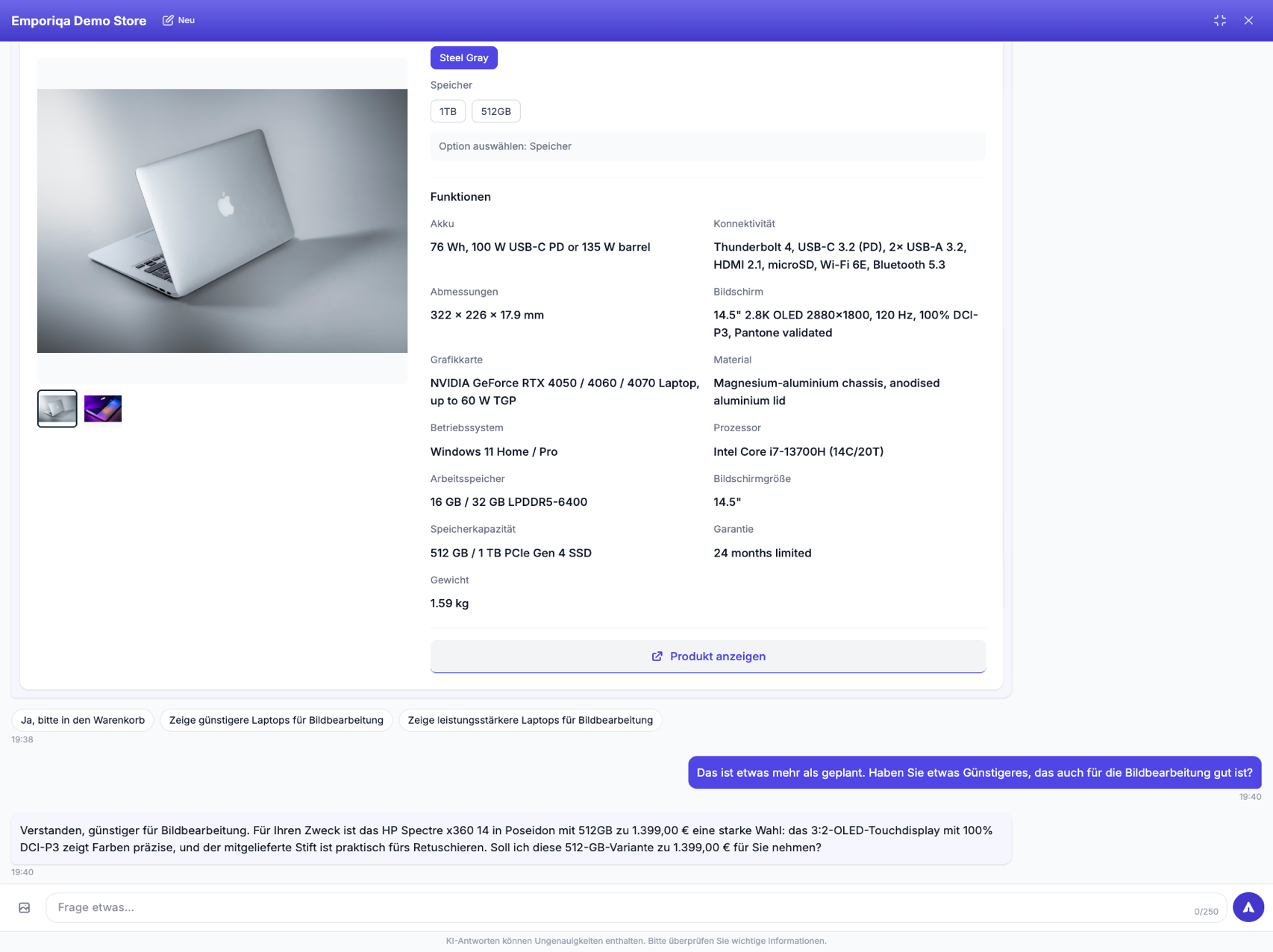Image resolution: width=1273 pixels, height=952 pixels.
Task: Click the external link icon on Produkt anzeigen
Action: pos(657,657)
